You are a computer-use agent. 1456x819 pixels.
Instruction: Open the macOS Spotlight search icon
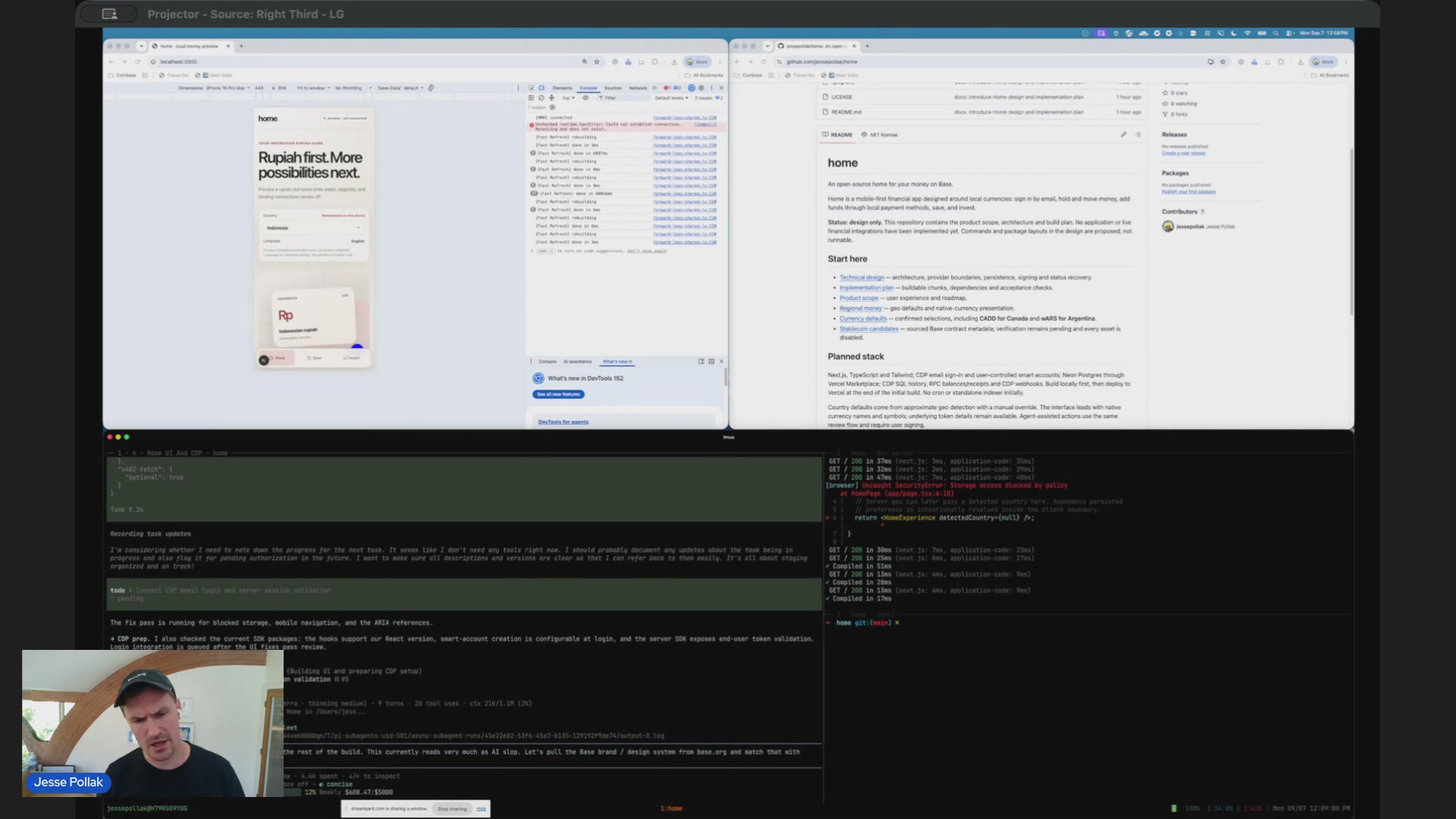coord(1276,33)
